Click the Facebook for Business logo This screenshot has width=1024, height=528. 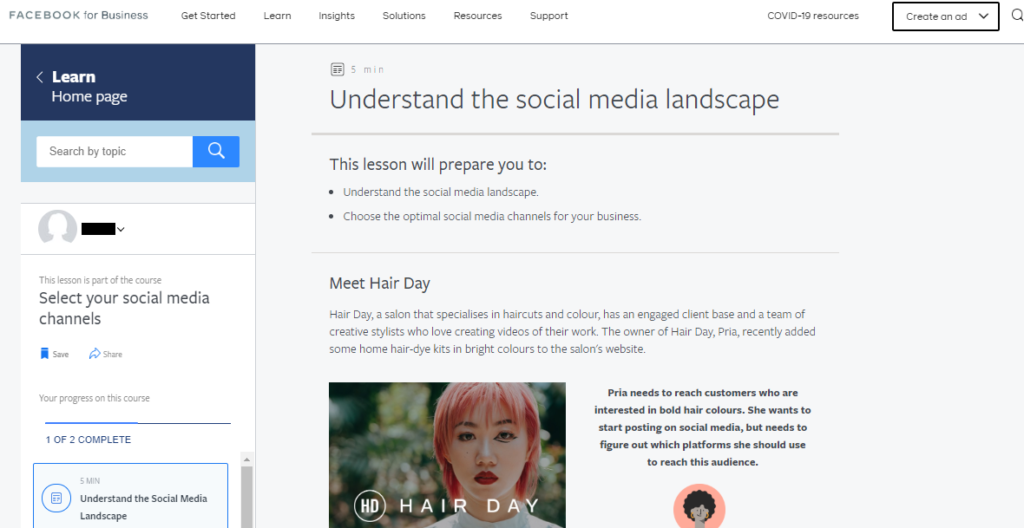tap(78, 15)
